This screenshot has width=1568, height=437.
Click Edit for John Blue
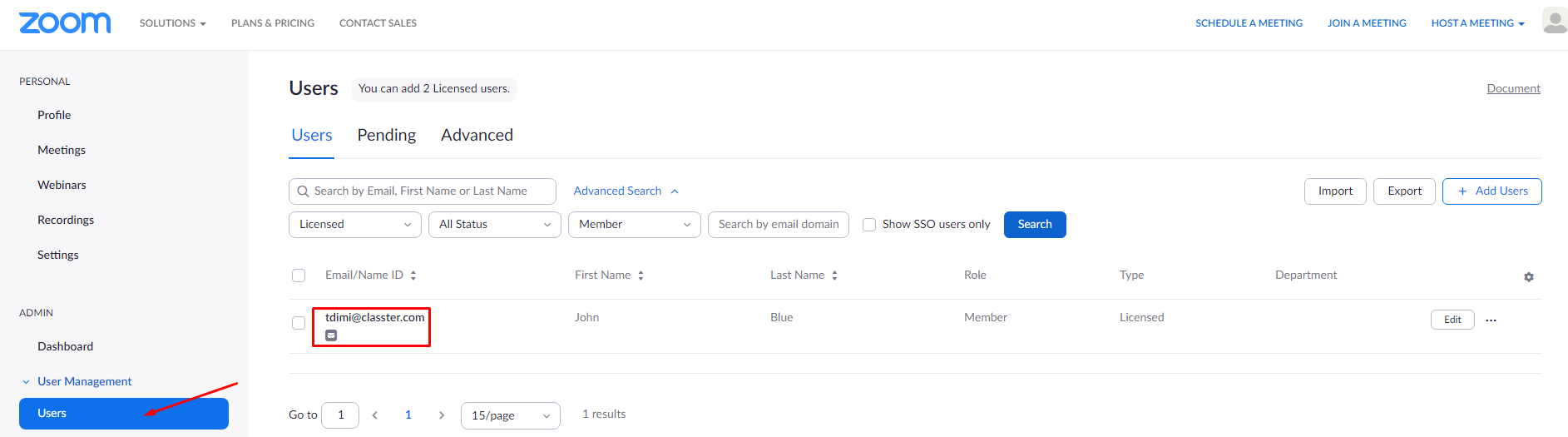click(x=1452, y=320)
